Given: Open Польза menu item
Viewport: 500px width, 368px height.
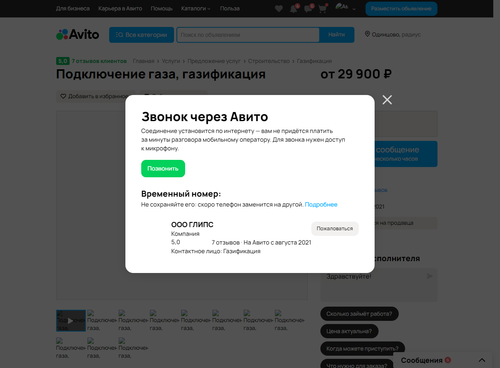Looking at the screenshot, I should pos(230,9).
